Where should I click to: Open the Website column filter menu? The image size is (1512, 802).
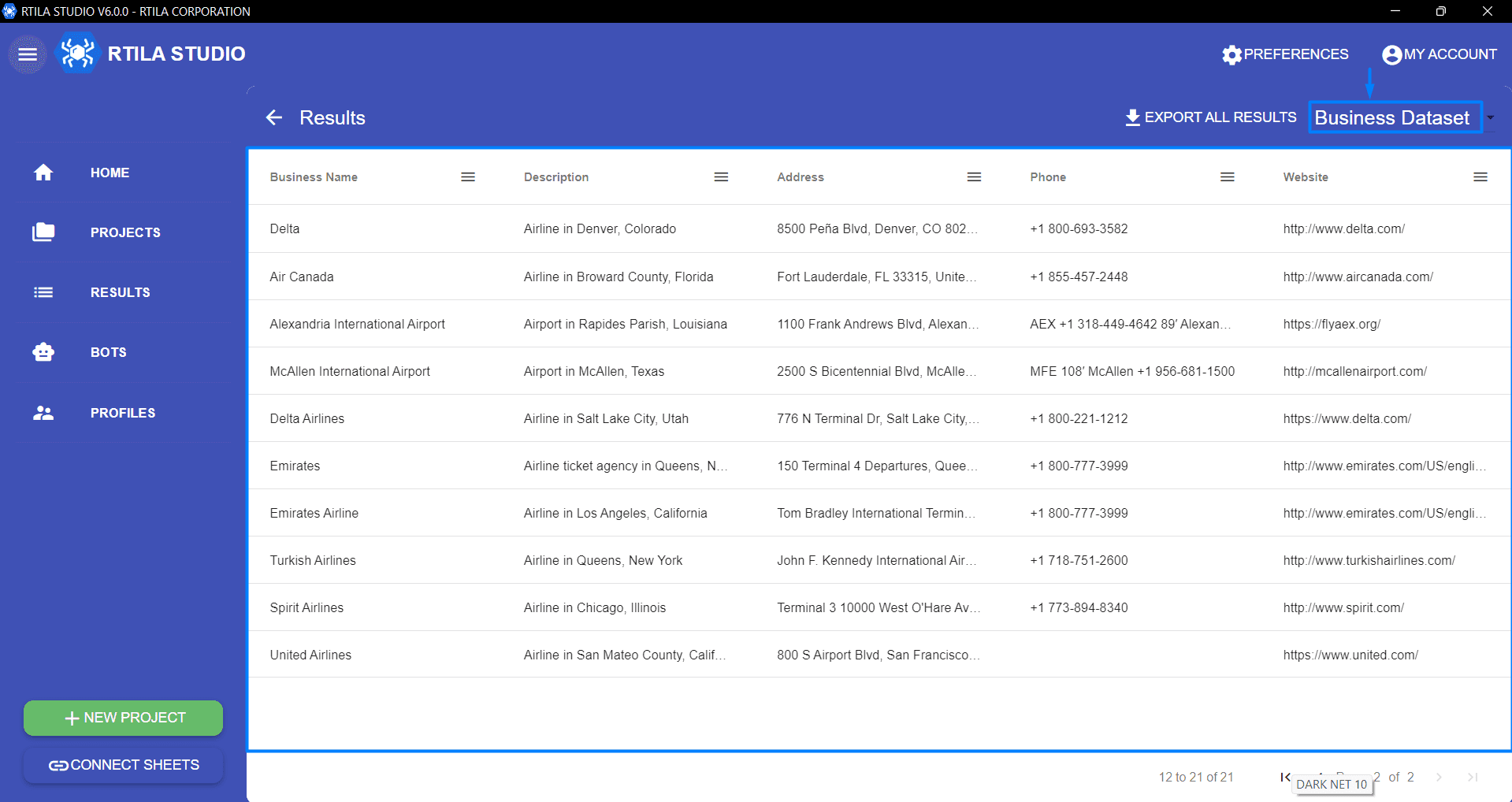coord(1480,176)
